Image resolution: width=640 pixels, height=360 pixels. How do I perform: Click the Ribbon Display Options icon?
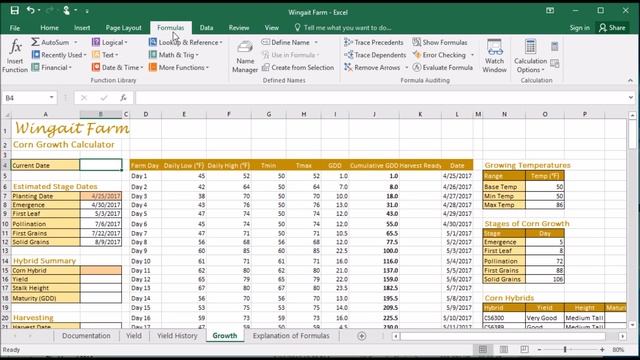[550, 11]
